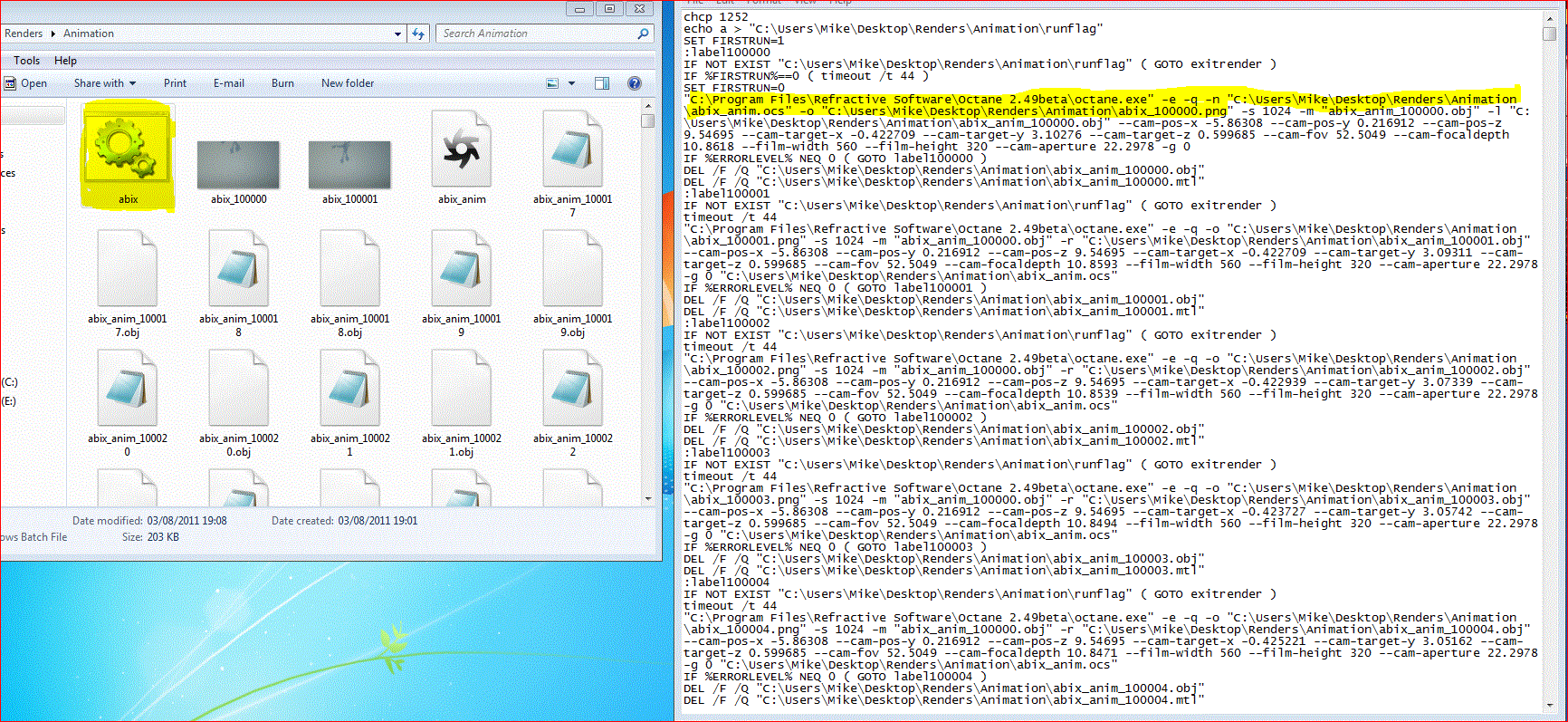Expand the arrow between Renders and Animation
The image size is (1568, 722).
(53, 34)
